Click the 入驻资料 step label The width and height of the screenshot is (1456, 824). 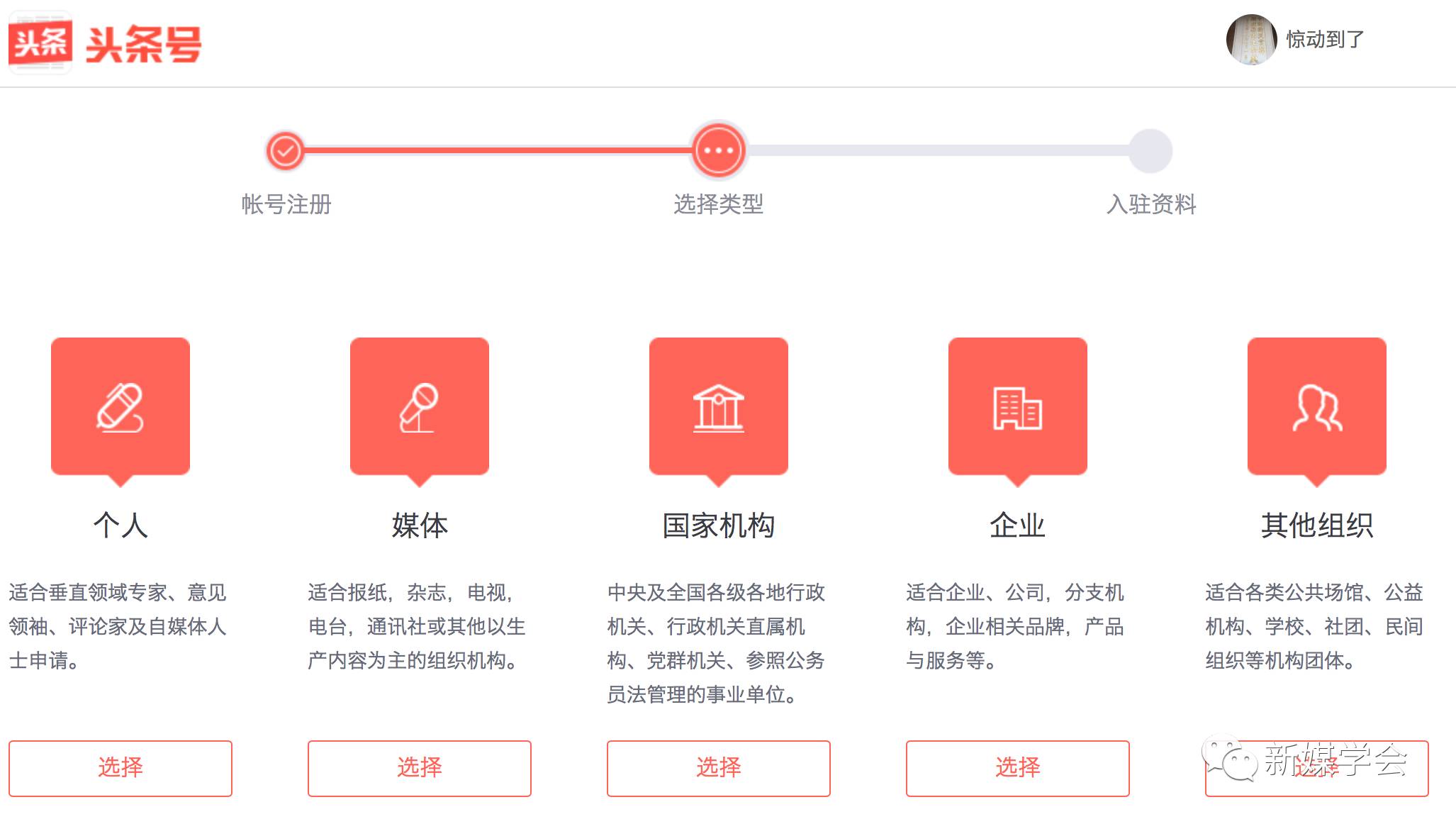[x=1151, y=204]
